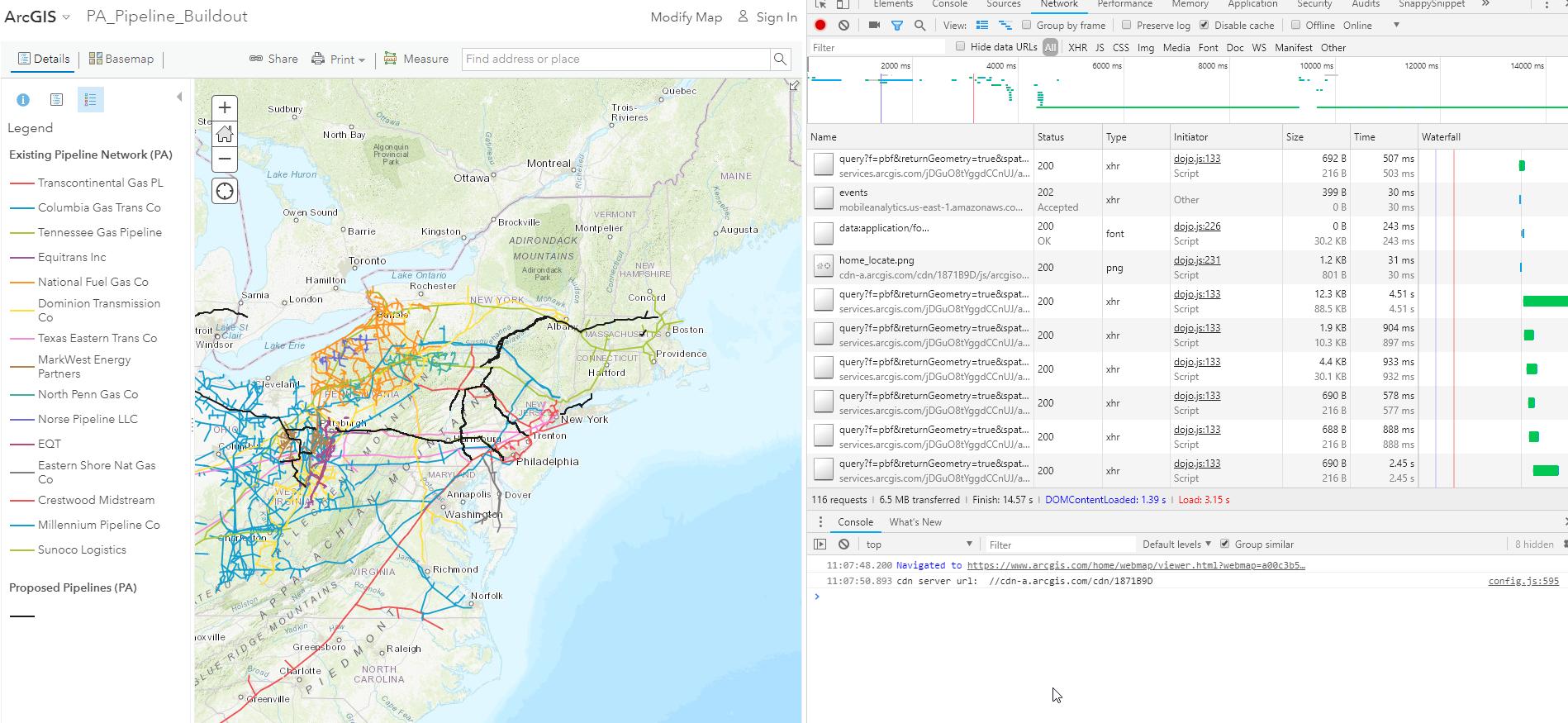Clear the network log

point(843,26)
